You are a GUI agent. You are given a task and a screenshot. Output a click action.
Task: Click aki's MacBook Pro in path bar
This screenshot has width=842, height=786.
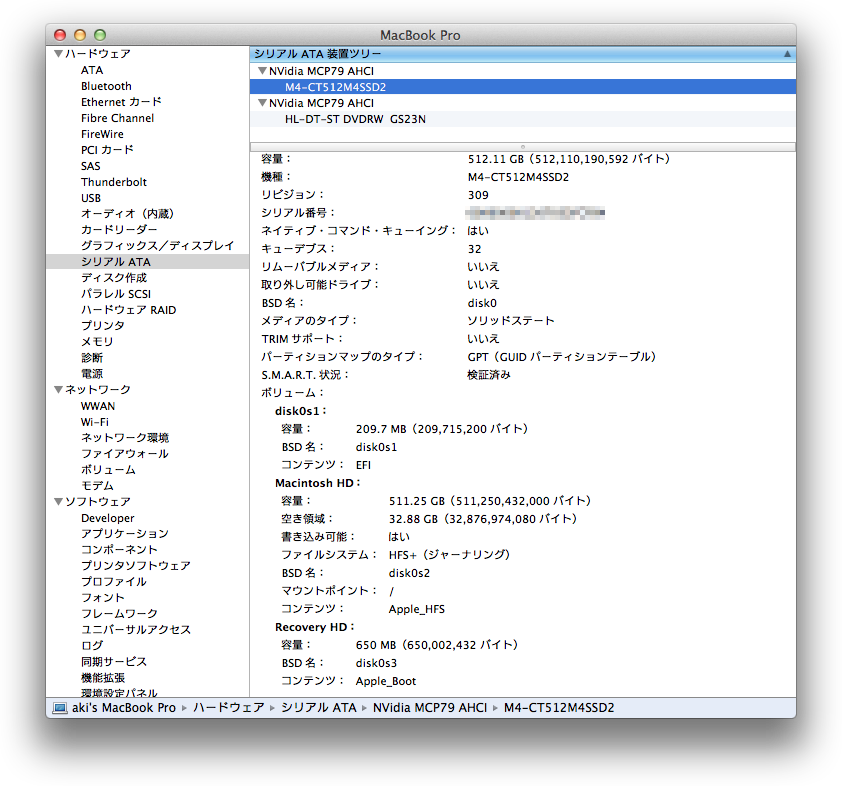click(x=124, y=708)
